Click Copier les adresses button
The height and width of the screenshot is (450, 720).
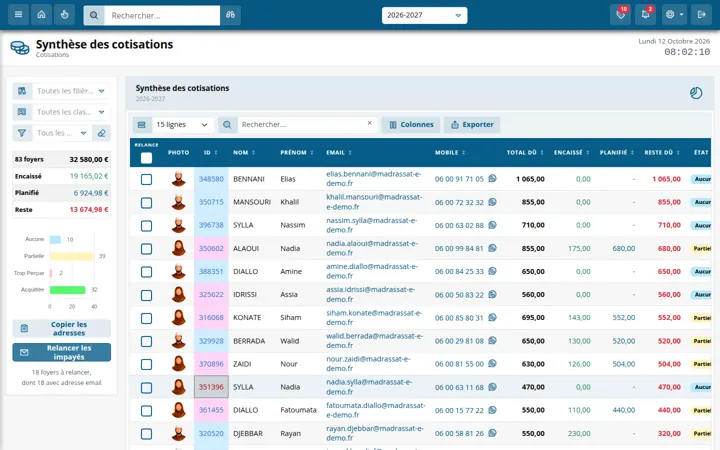click(x=62, y=328)
